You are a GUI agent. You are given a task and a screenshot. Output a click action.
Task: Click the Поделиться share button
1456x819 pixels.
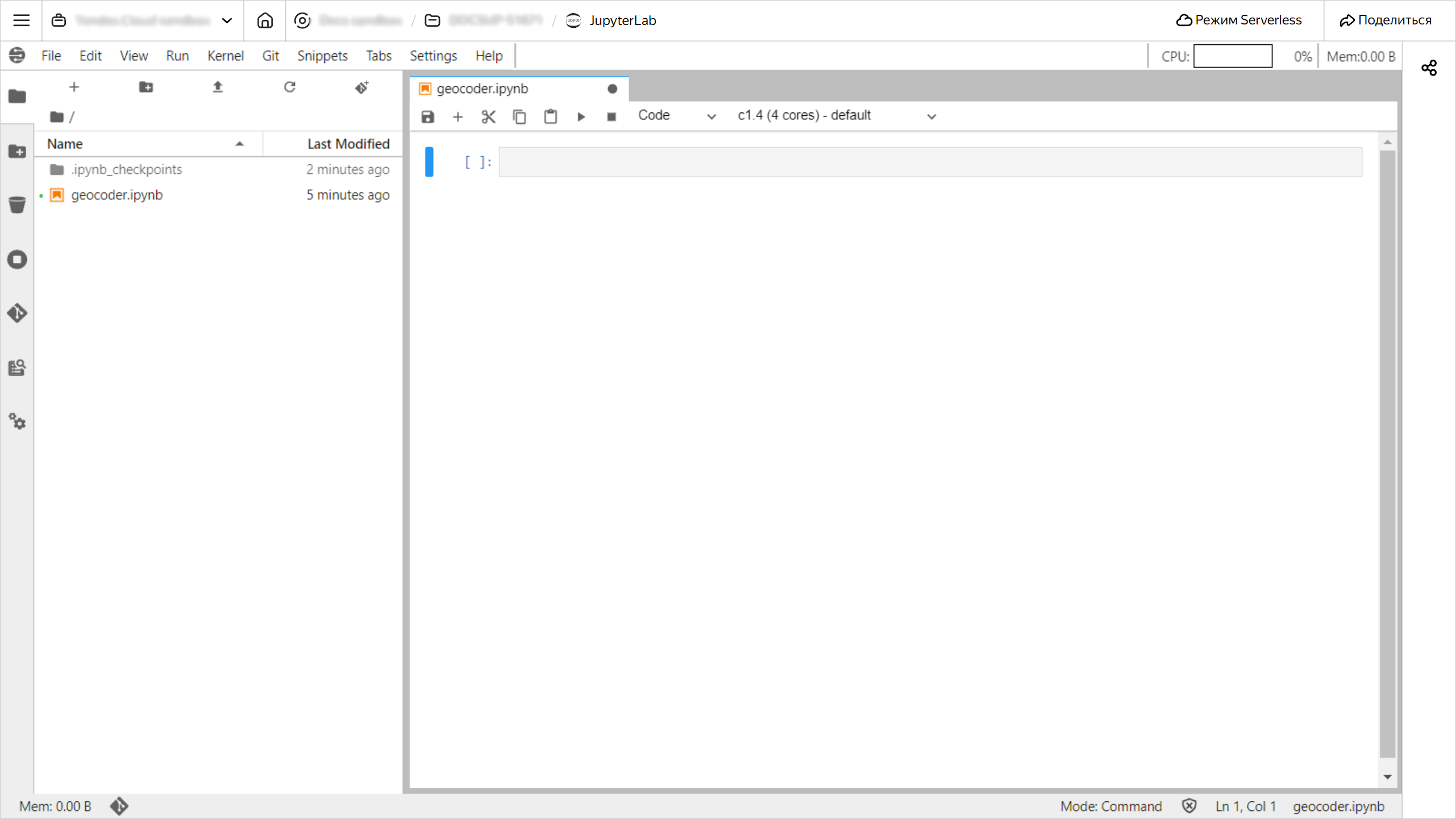pyautogui.click(x=1386, y=20)
